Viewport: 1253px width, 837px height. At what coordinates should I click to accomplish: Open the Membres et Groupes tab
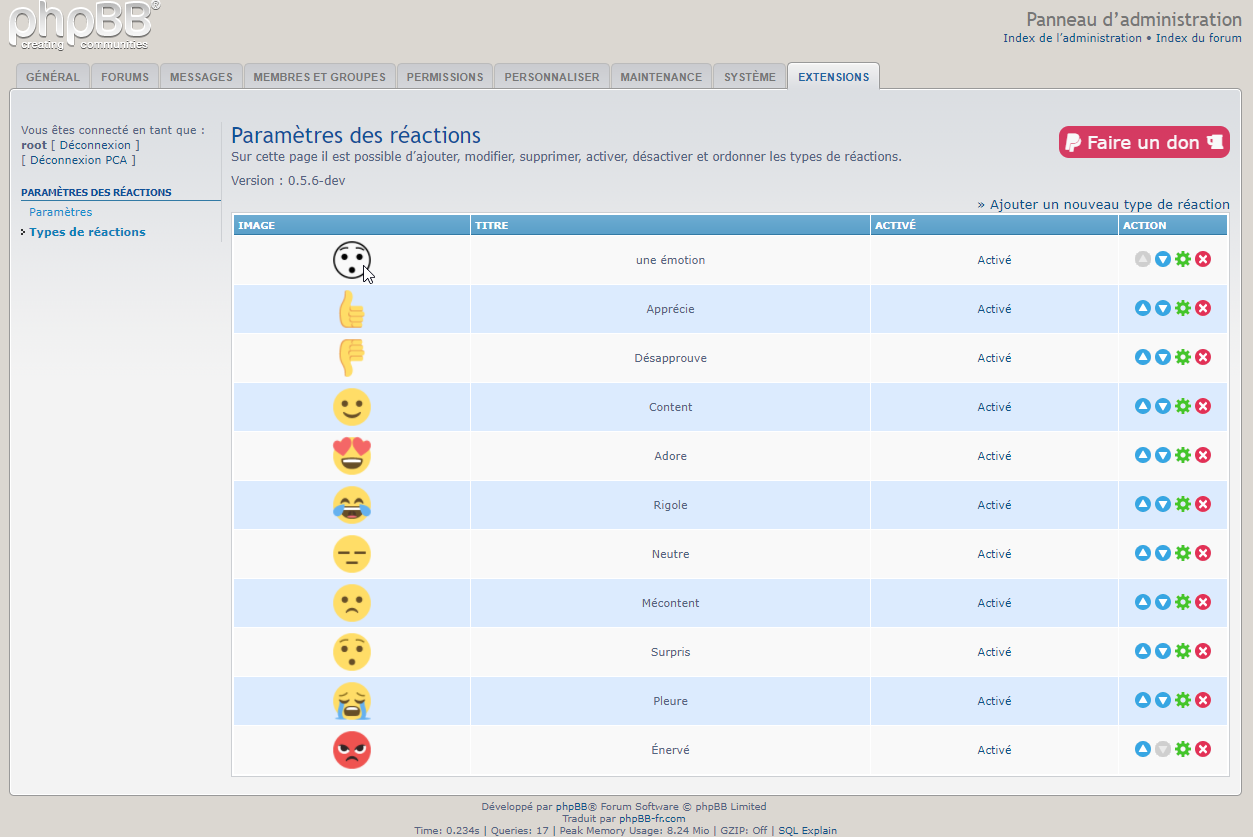(x=319, y=77)
